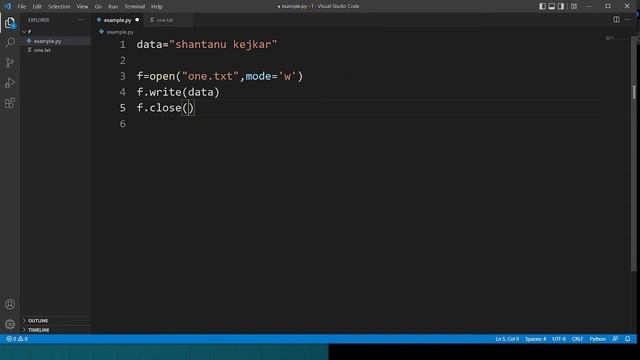Expand the OUTLINE section

[x=38, y=320]
